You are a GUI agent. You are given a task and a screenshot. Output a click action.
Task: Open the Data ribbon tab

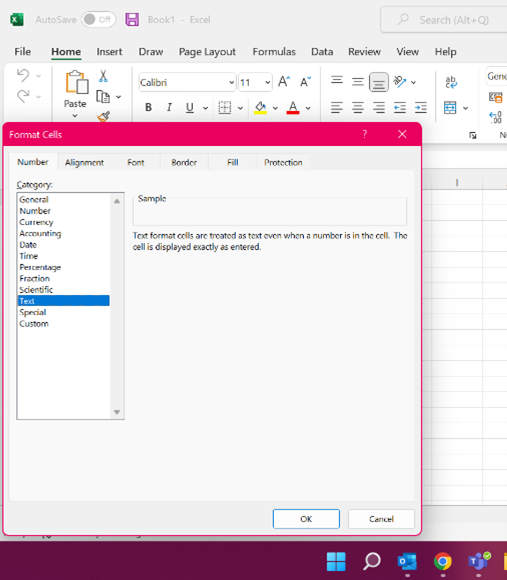322,52
